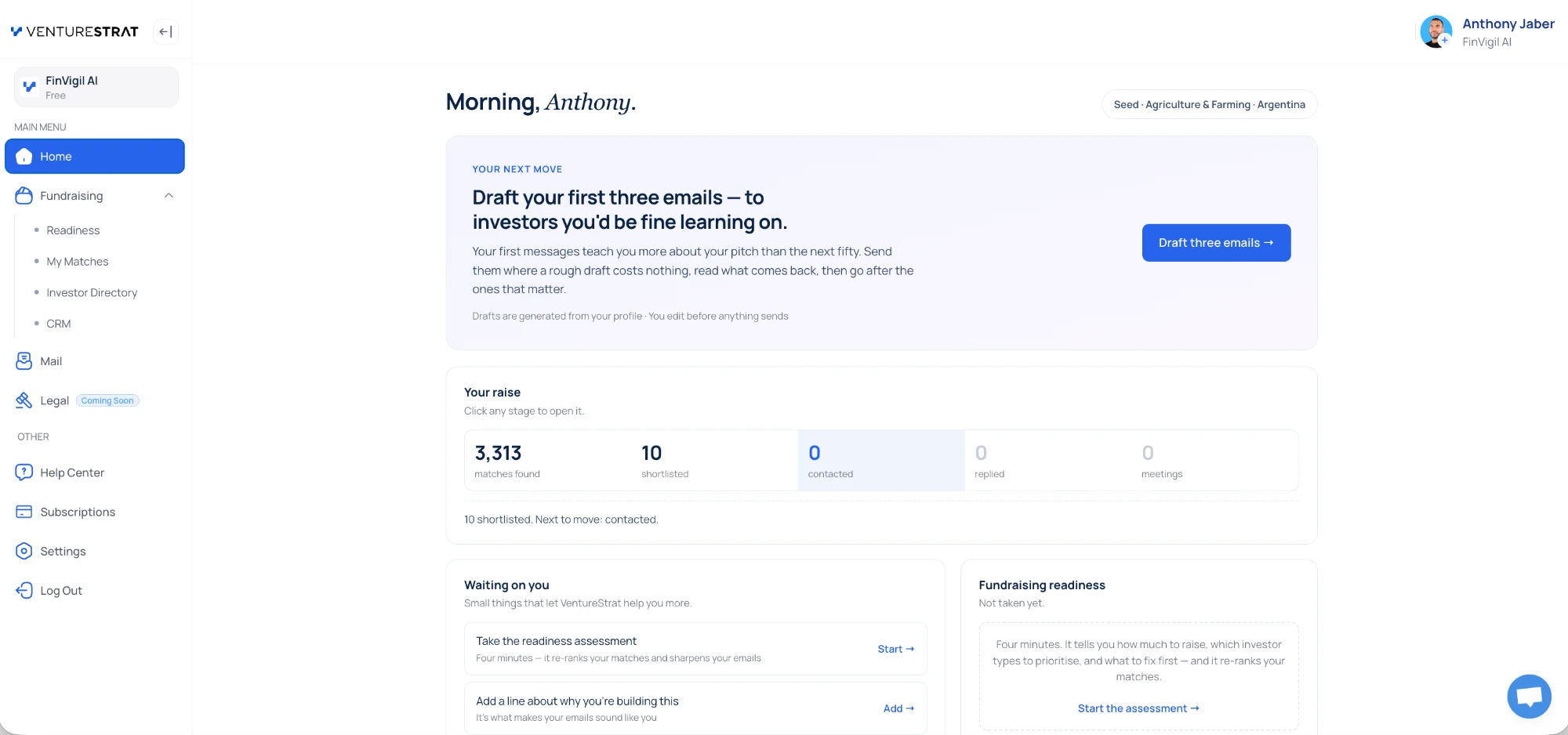Collapse the sidebar with the arrow icon
Screen dimensions: 1568x735
165,31
